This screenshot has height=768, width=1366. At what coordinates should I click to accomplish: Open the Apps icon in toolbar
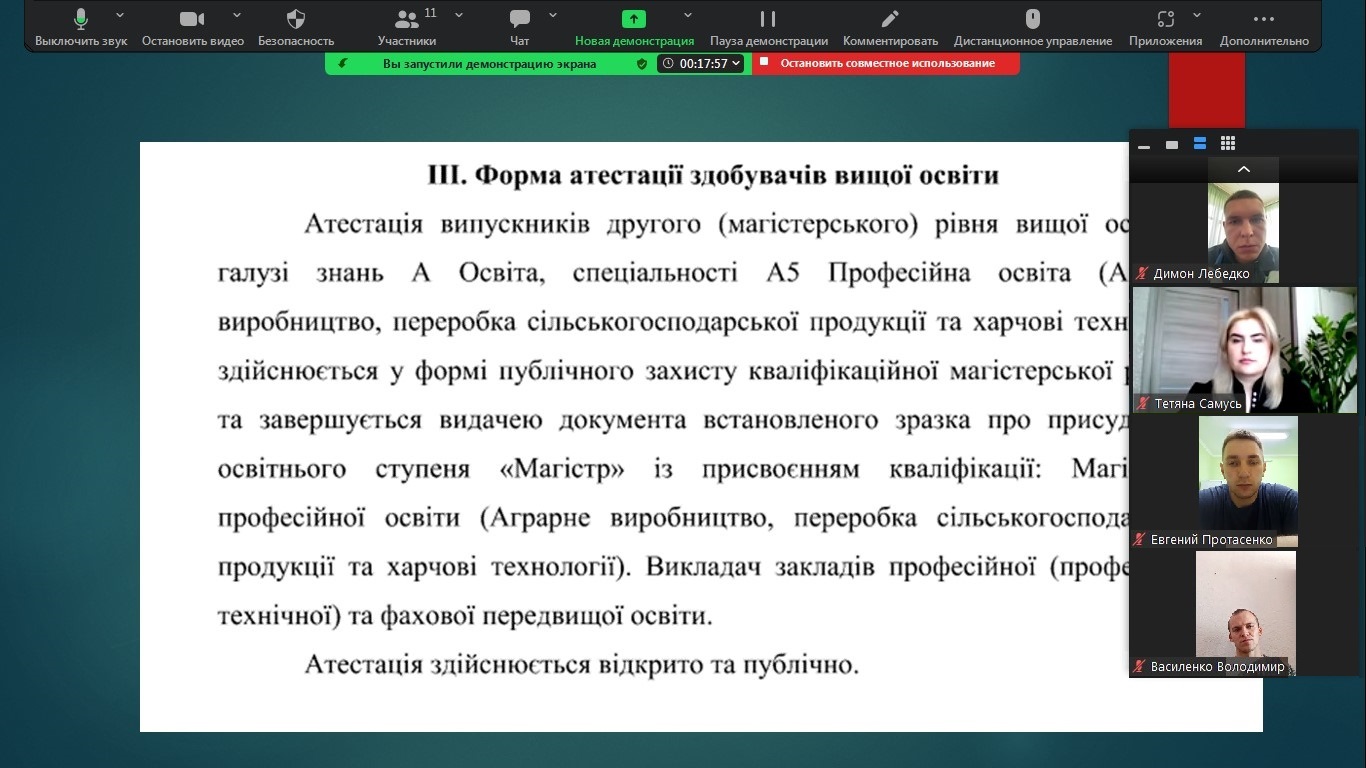(1165, 20)
